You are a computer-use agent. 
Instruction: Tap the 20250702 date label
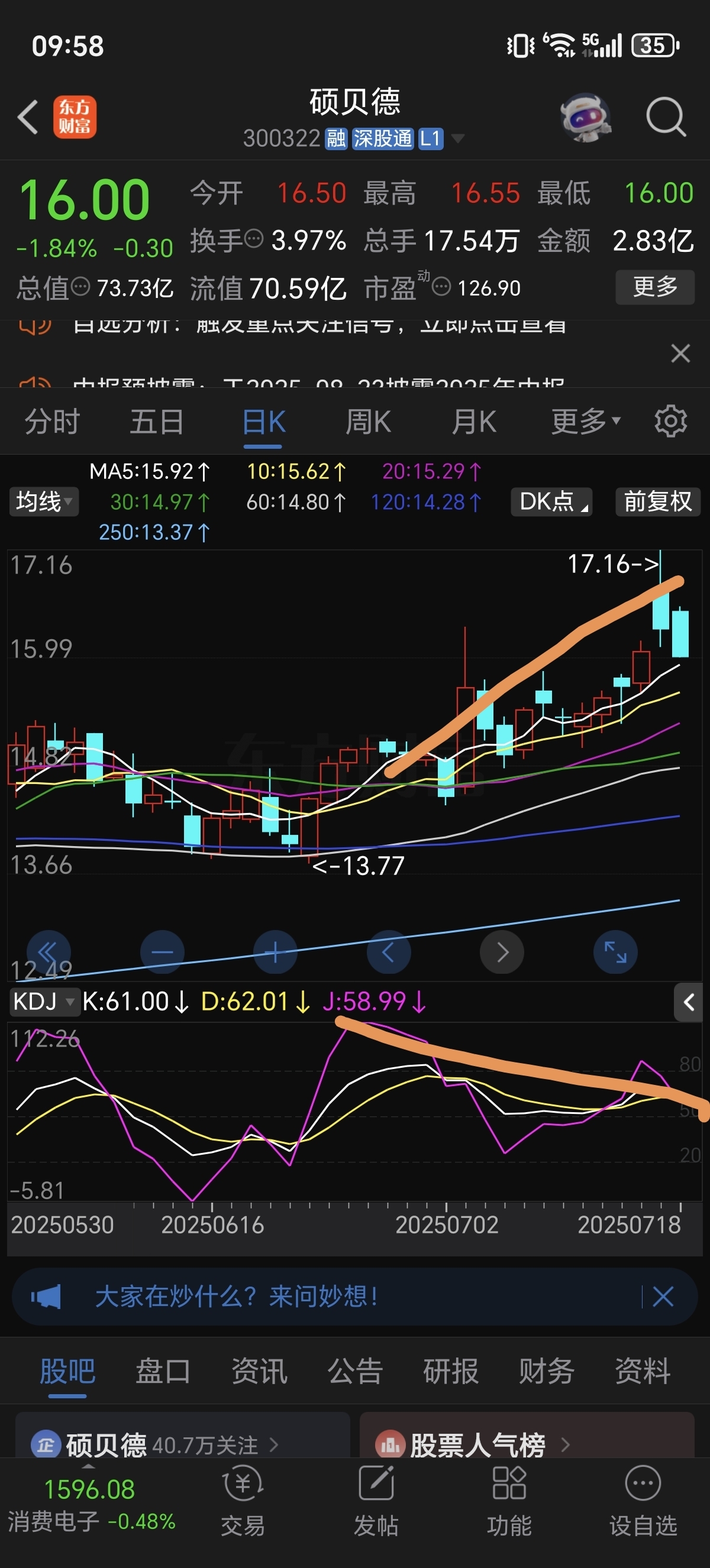click(447, 1224)
